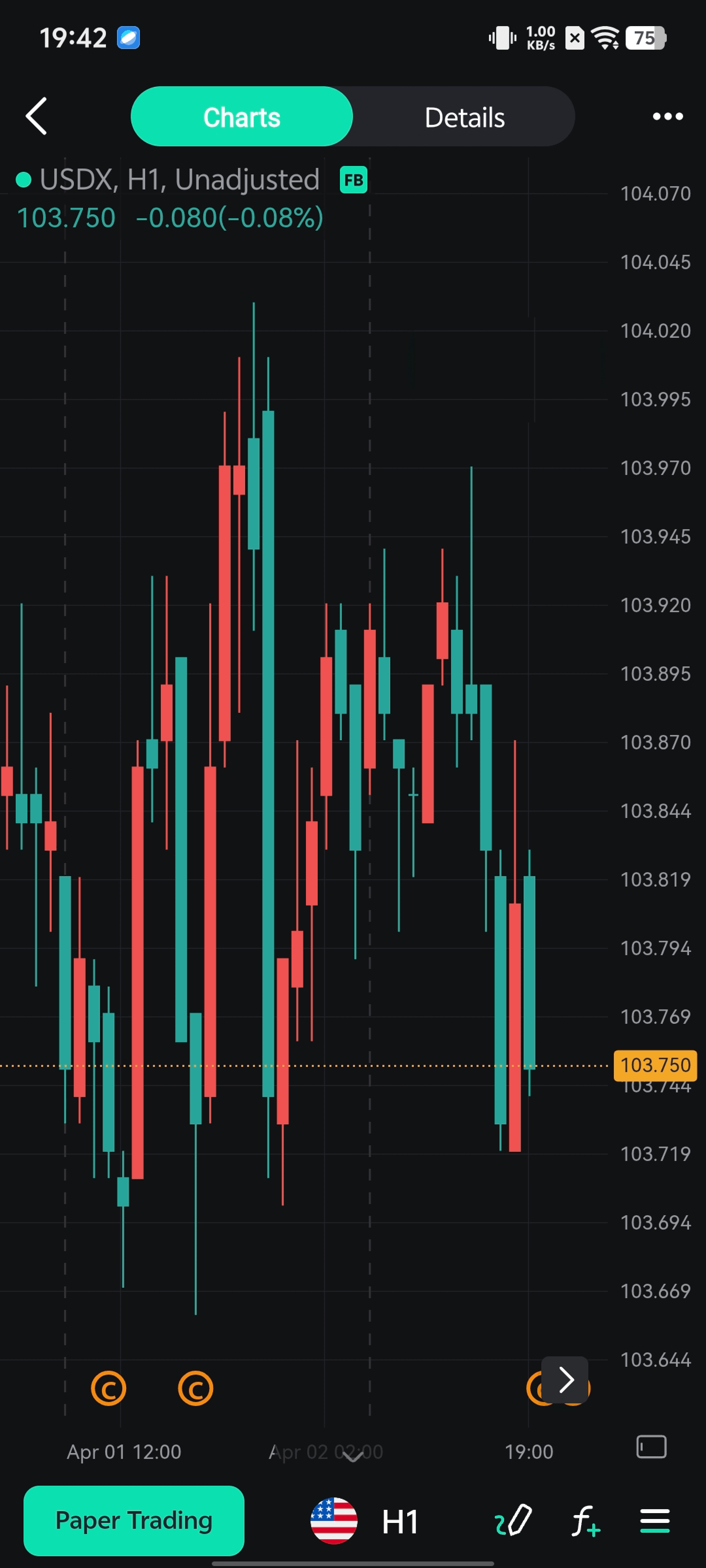
Task: Tap the second orange economic event marker
Action: [195, 1388]
